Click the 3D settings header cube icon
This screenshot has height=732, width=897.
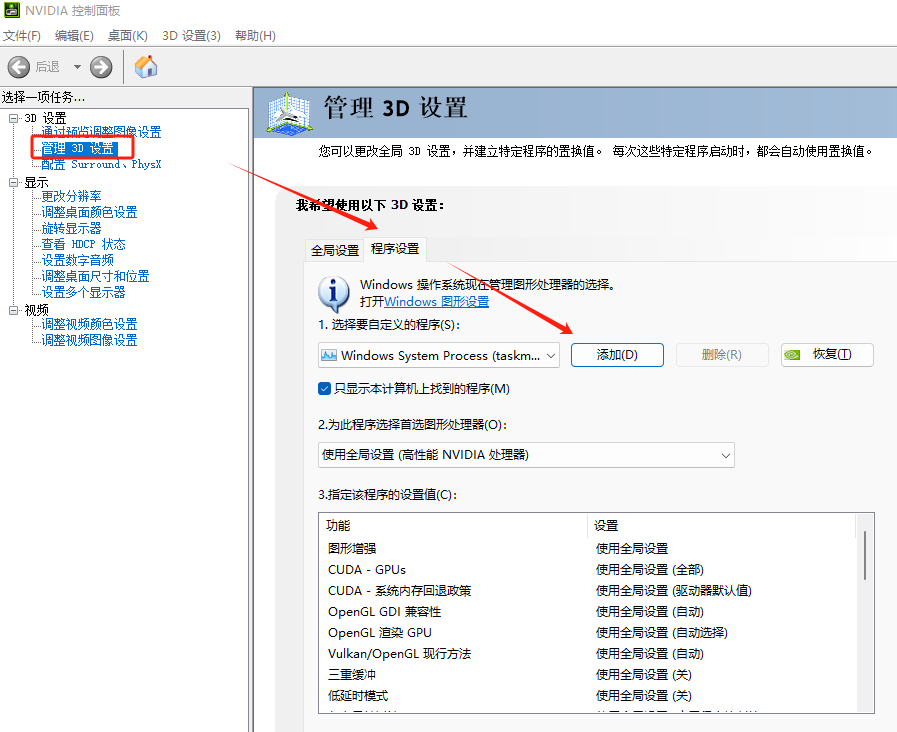(x=289, y=114)
